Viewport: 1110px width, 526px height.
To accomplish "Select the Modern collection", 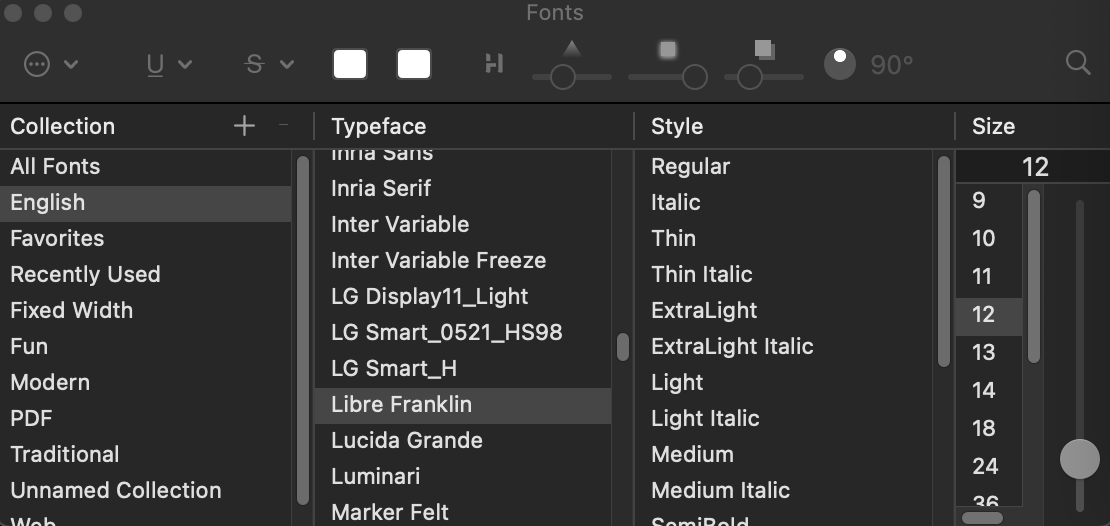I will tap(146, 383).
